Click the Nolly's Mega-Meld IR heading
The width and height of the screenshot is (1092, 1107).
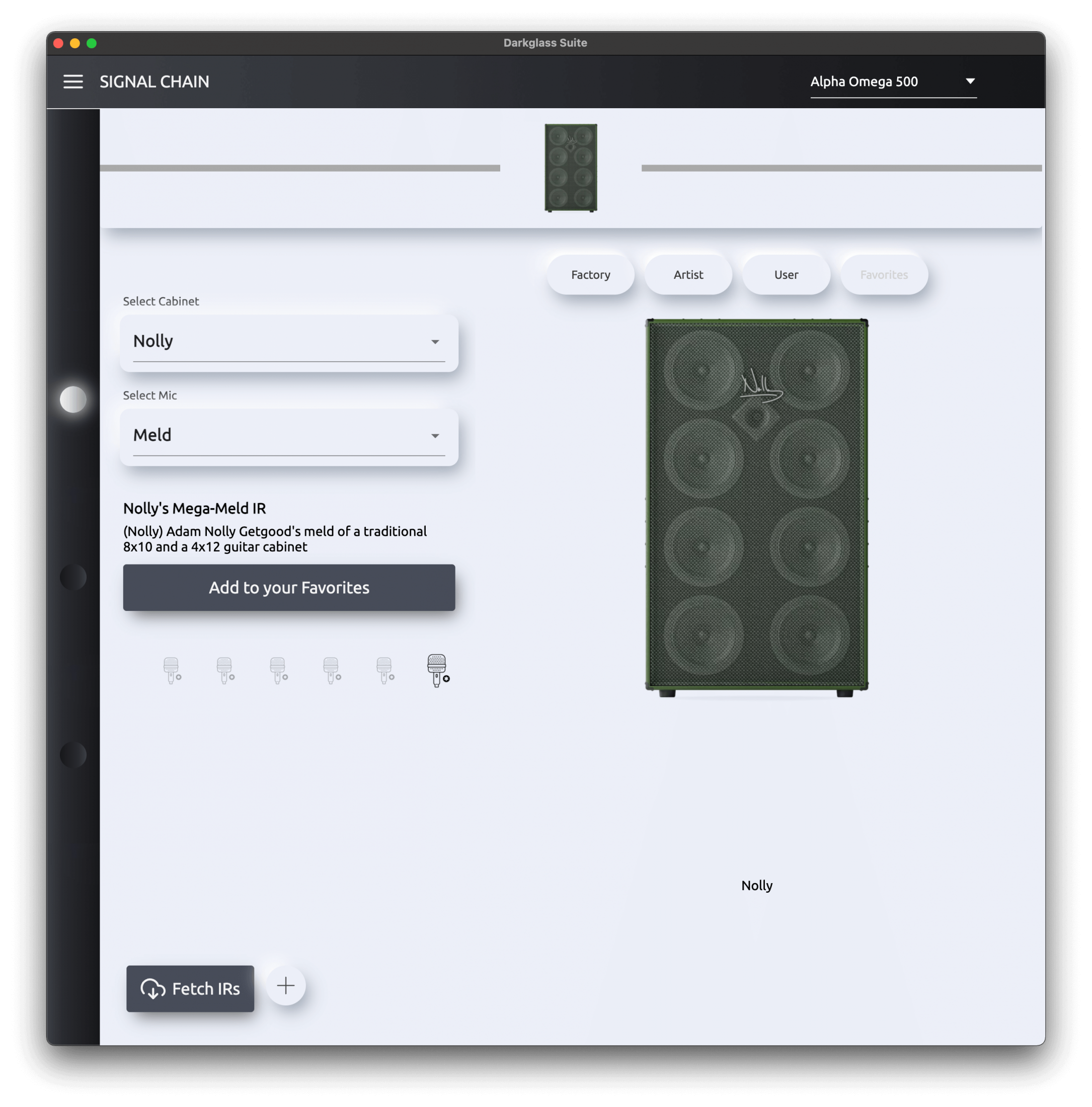[x=194, y=508]
